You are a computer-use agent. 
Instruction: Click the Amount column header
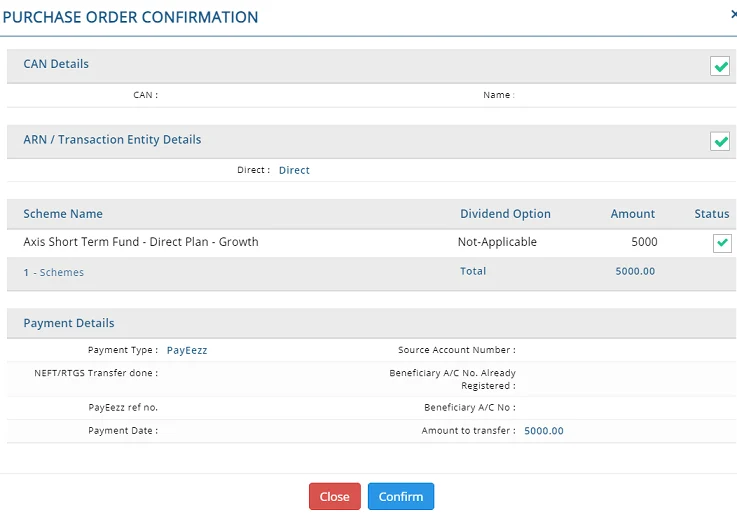click(633, 214)
